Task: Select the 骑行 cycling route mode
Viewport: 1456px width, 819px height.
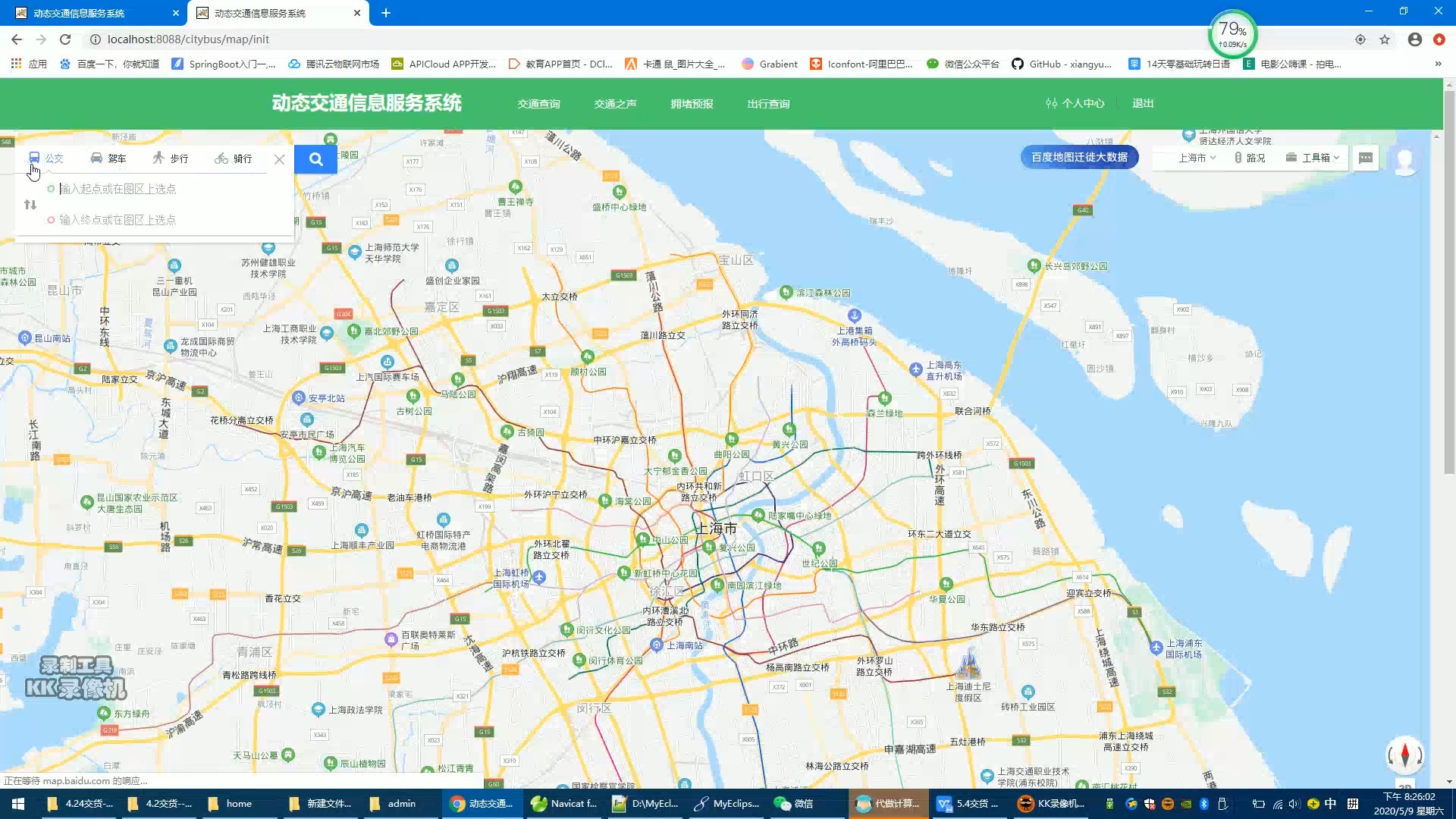Action: (234, 158)
